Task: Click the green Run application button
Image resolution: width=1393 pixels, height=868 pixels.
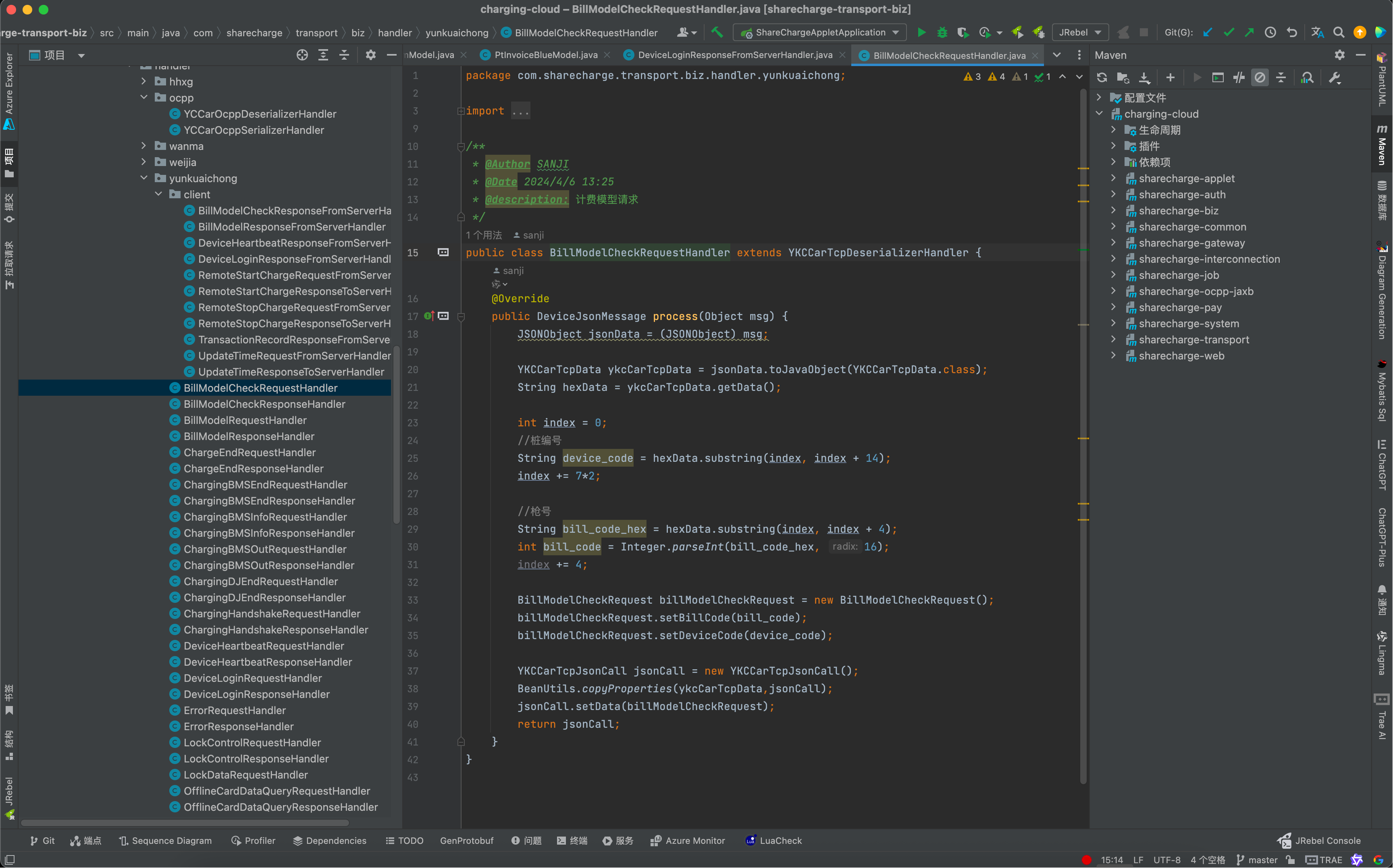Action: [921, 33]
